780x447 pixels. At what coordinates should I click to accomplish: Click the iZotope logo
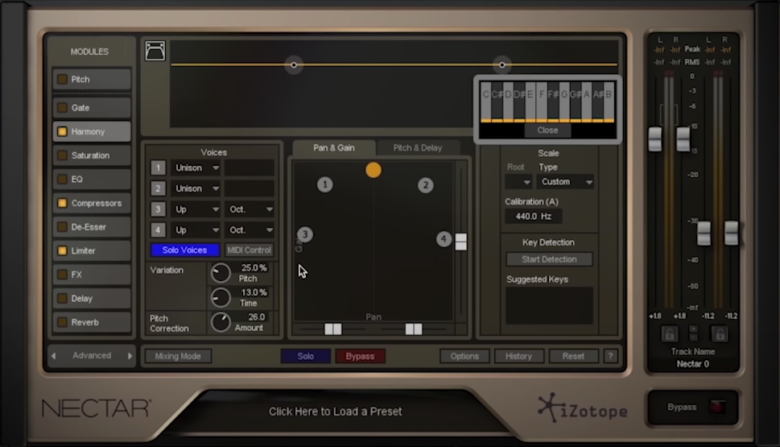pyautogui.click(x=583, y=408)
